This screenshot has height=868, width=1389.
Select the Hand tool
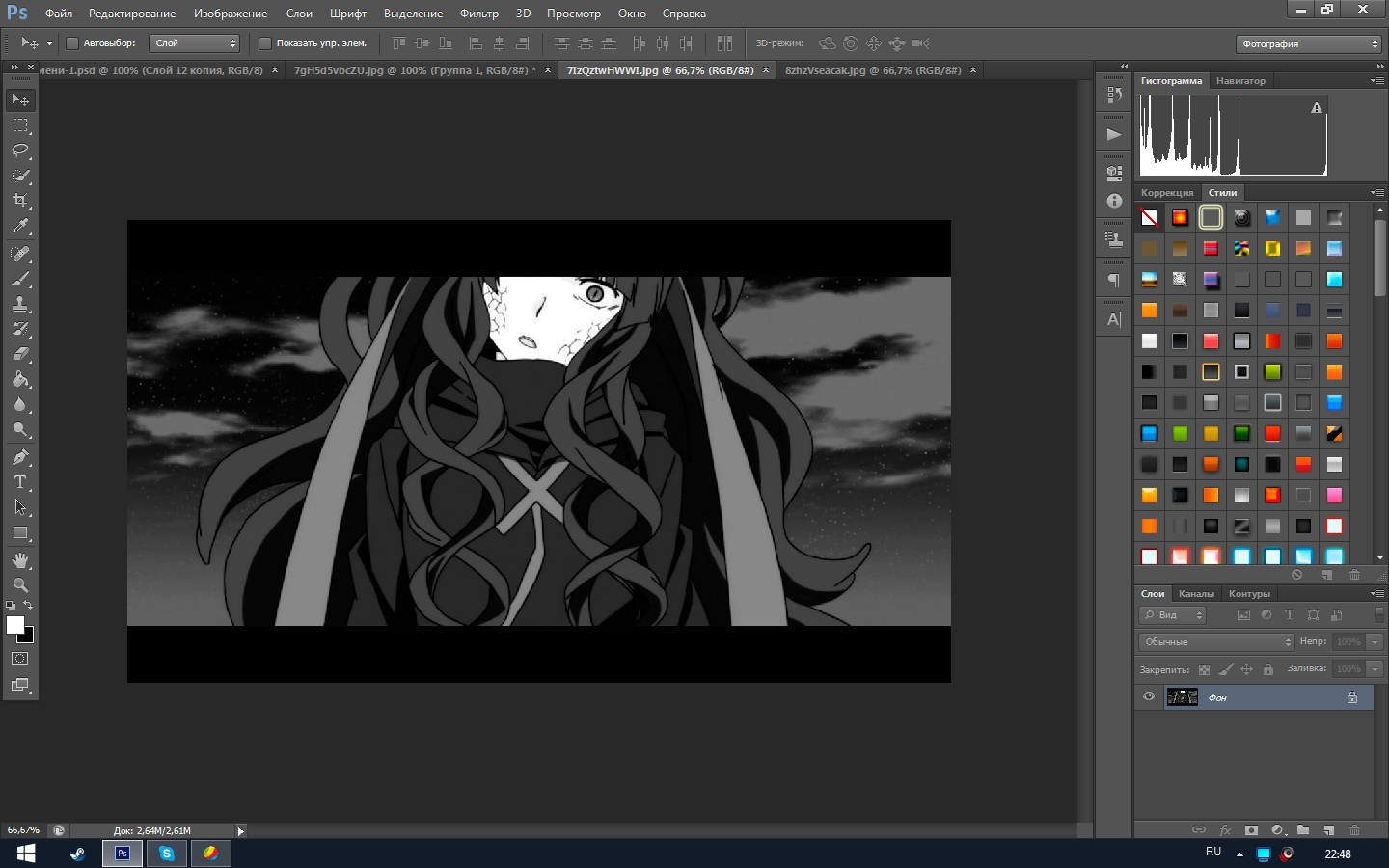20,560
